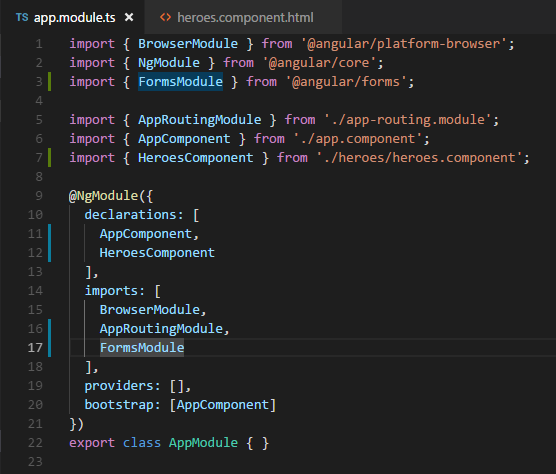Click line number 17 in the gutter
This screenshot has width=556, height=474.
pyautogui.click(x=35, y=347)
